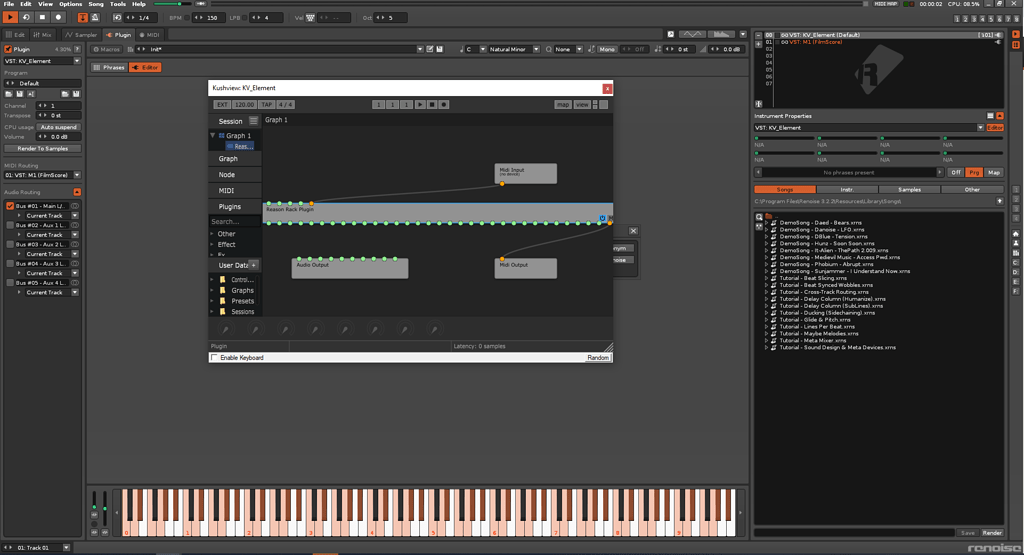Remove instrument slot with minus button

(x=758, y=35)
